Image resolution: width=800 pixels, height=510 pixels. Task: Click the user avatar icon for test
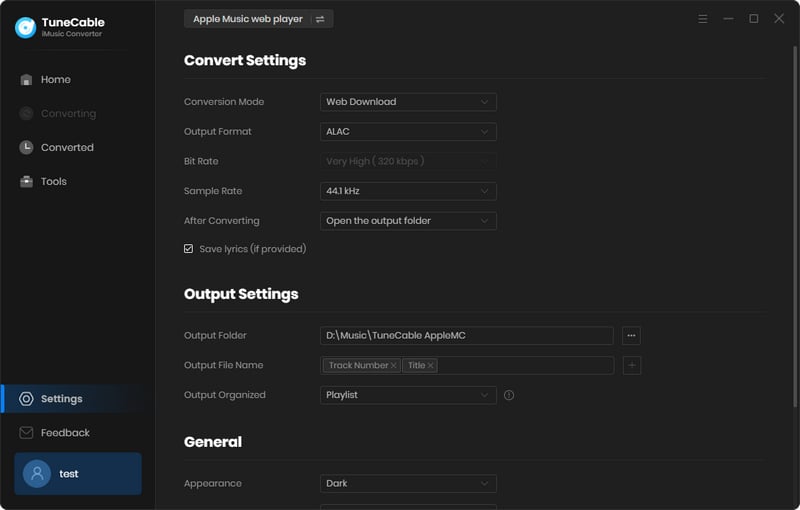[x=37, y=474]
